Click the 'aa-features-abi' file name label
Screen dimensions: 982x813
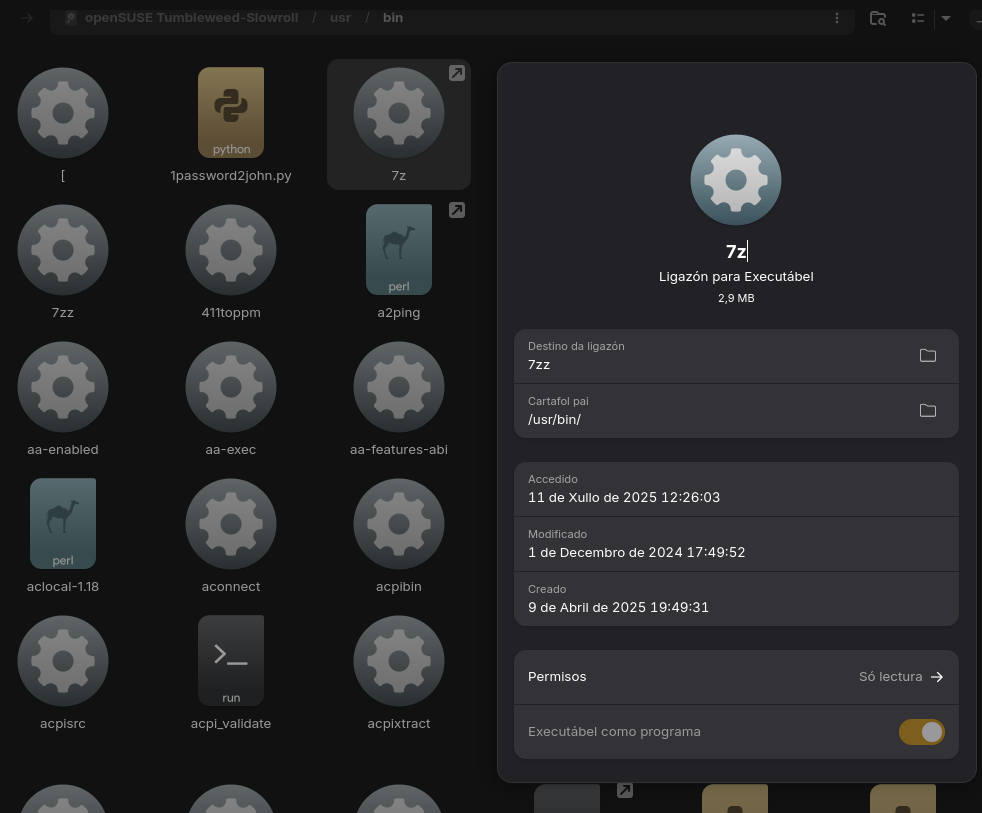pyautogui.click(x=399, y=450)
